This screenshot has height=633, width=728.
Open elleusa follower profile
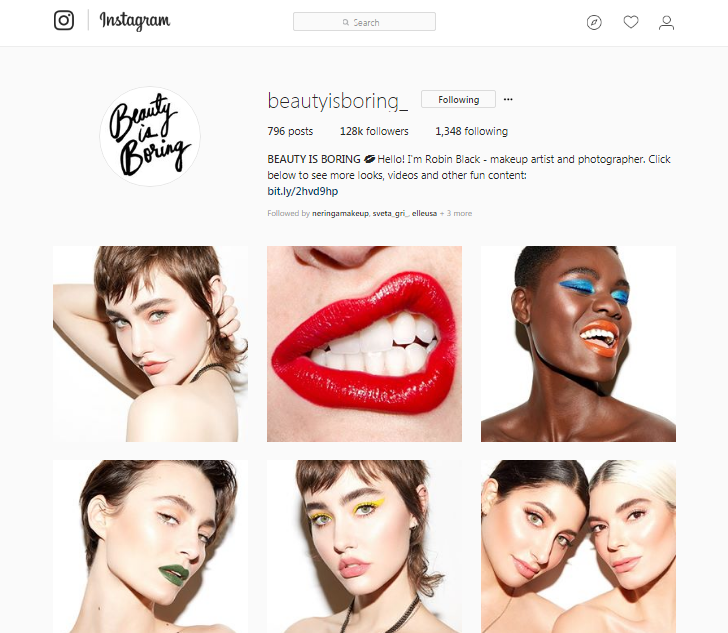pos(424,214)
